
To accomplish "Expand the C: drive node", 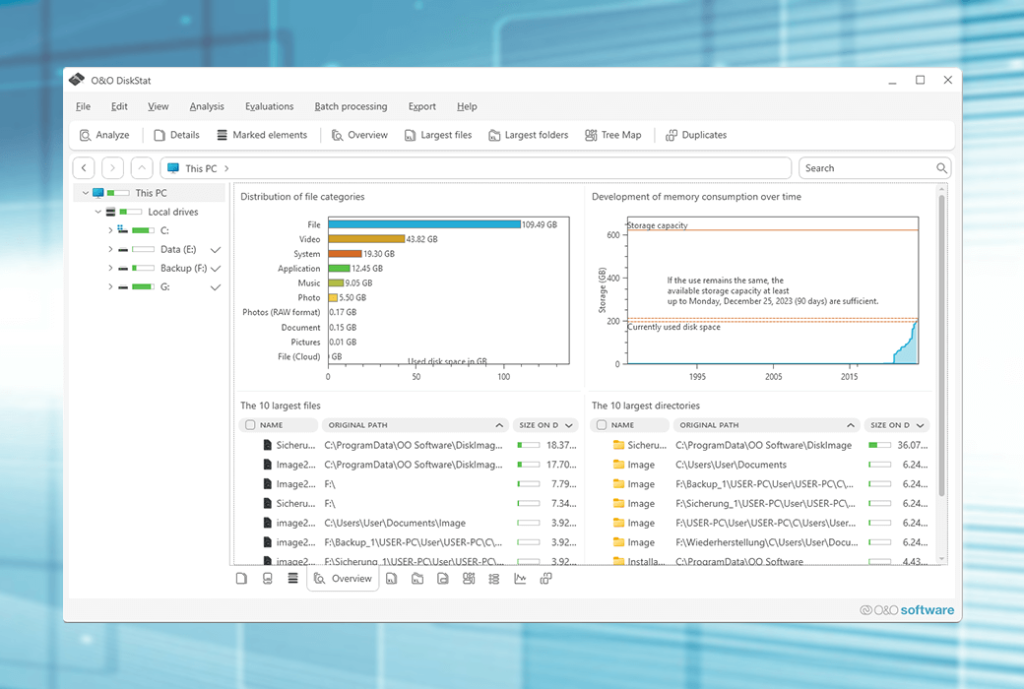I will coord(110,231).
